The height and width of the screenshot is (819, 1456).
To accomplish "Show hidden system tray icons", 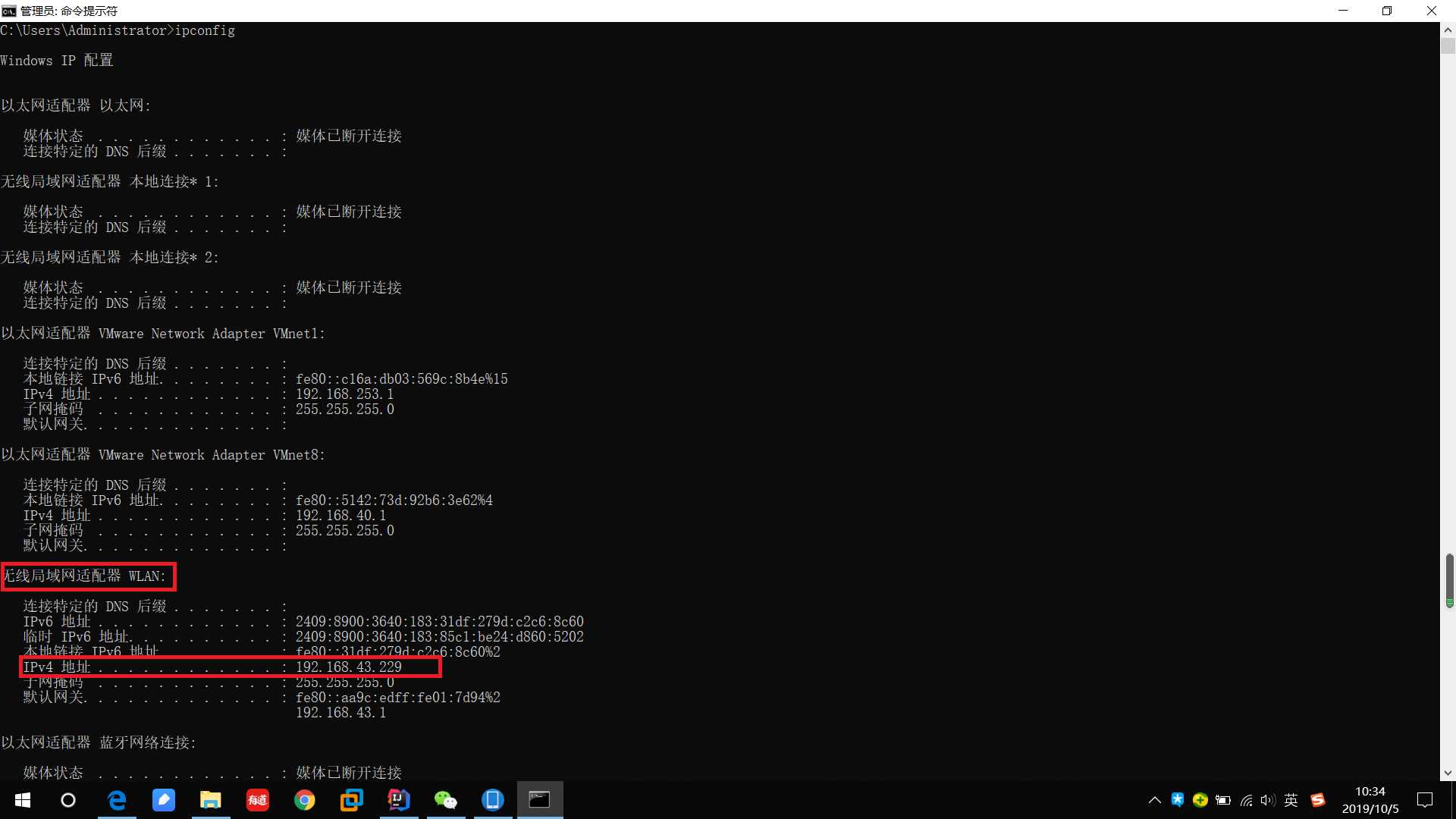I will [1154, 800].
